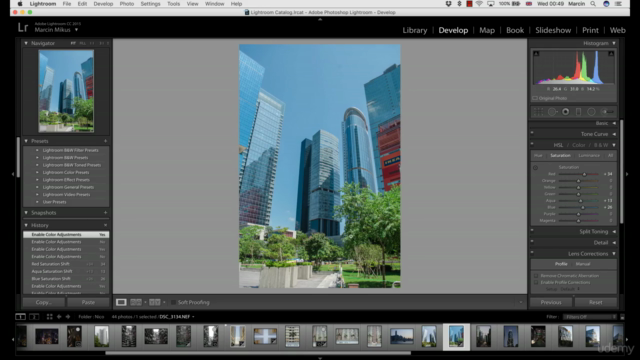Expand the Snapshots panel
Screen dimensions: 640x360
[26, 213]
